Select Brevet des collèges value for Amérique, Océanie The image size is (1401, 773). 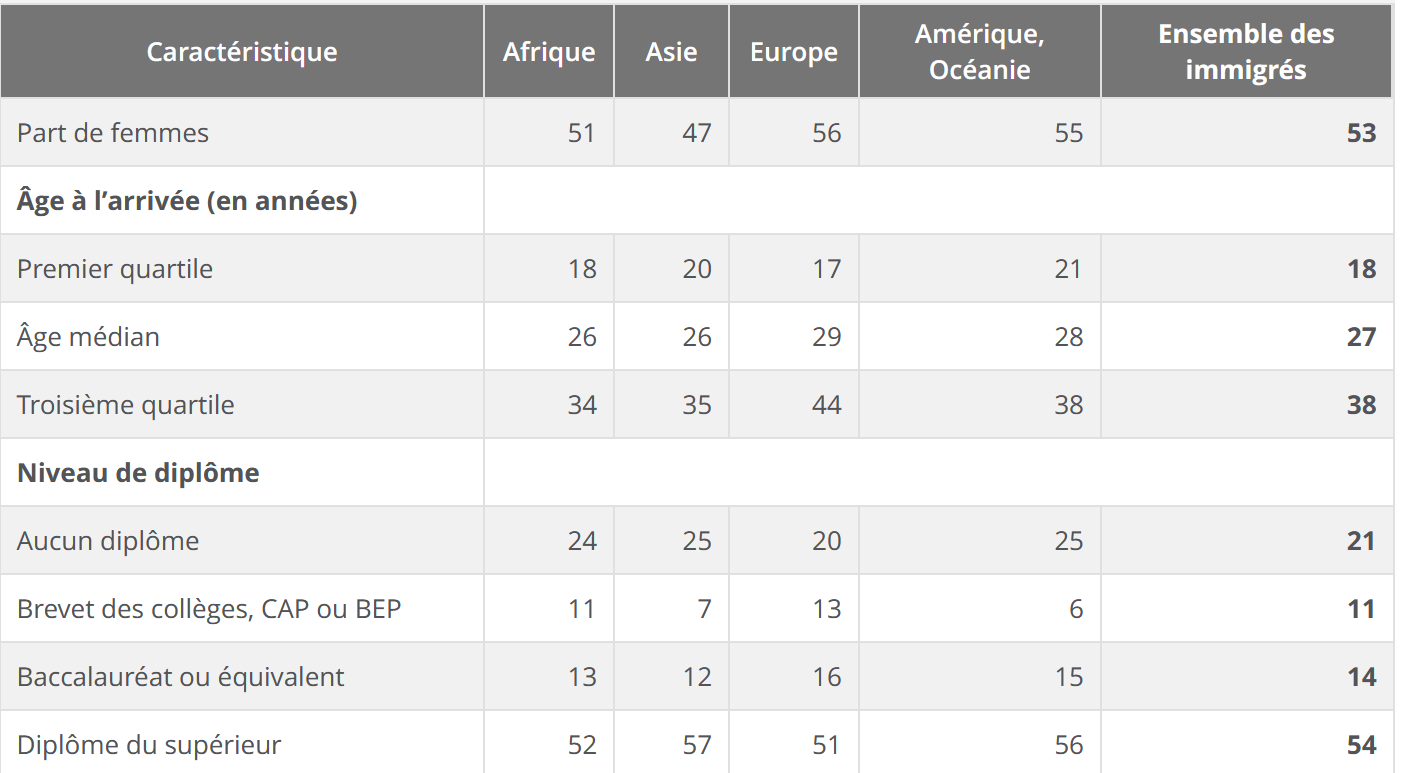pyautogui.click(x=1075, y=609)
